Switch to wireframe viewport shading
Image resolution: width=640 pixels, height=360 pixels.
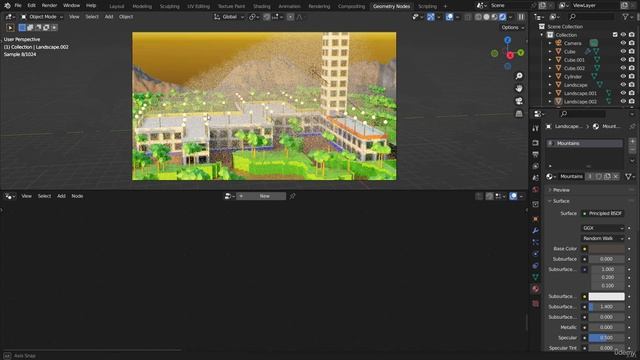478,17
